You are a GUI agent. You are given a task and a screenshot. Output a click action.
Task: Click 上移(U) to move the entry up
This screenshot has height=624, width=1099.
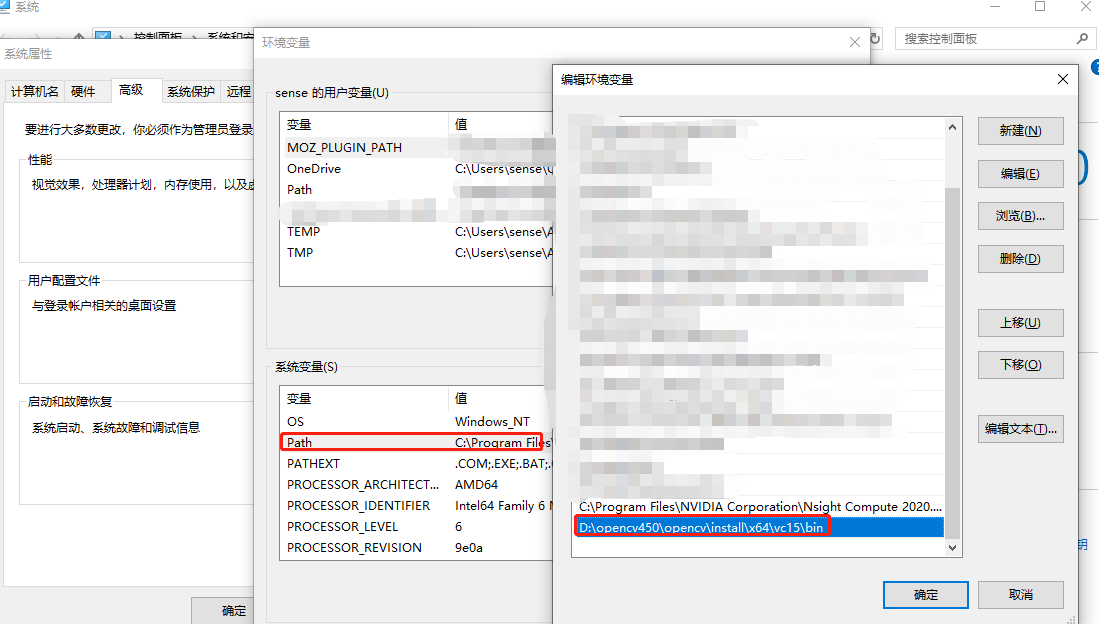coord(1020,322)
